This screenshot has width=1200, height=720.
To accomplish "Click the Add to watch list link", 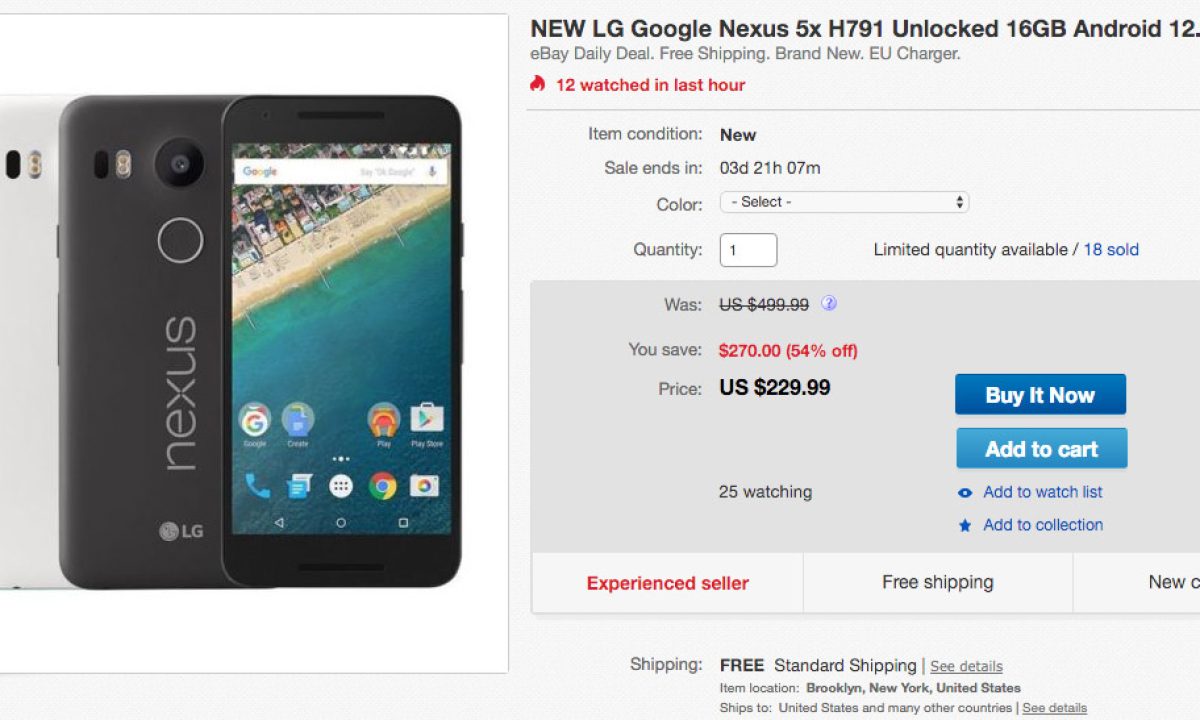I will click(1043, 492).
